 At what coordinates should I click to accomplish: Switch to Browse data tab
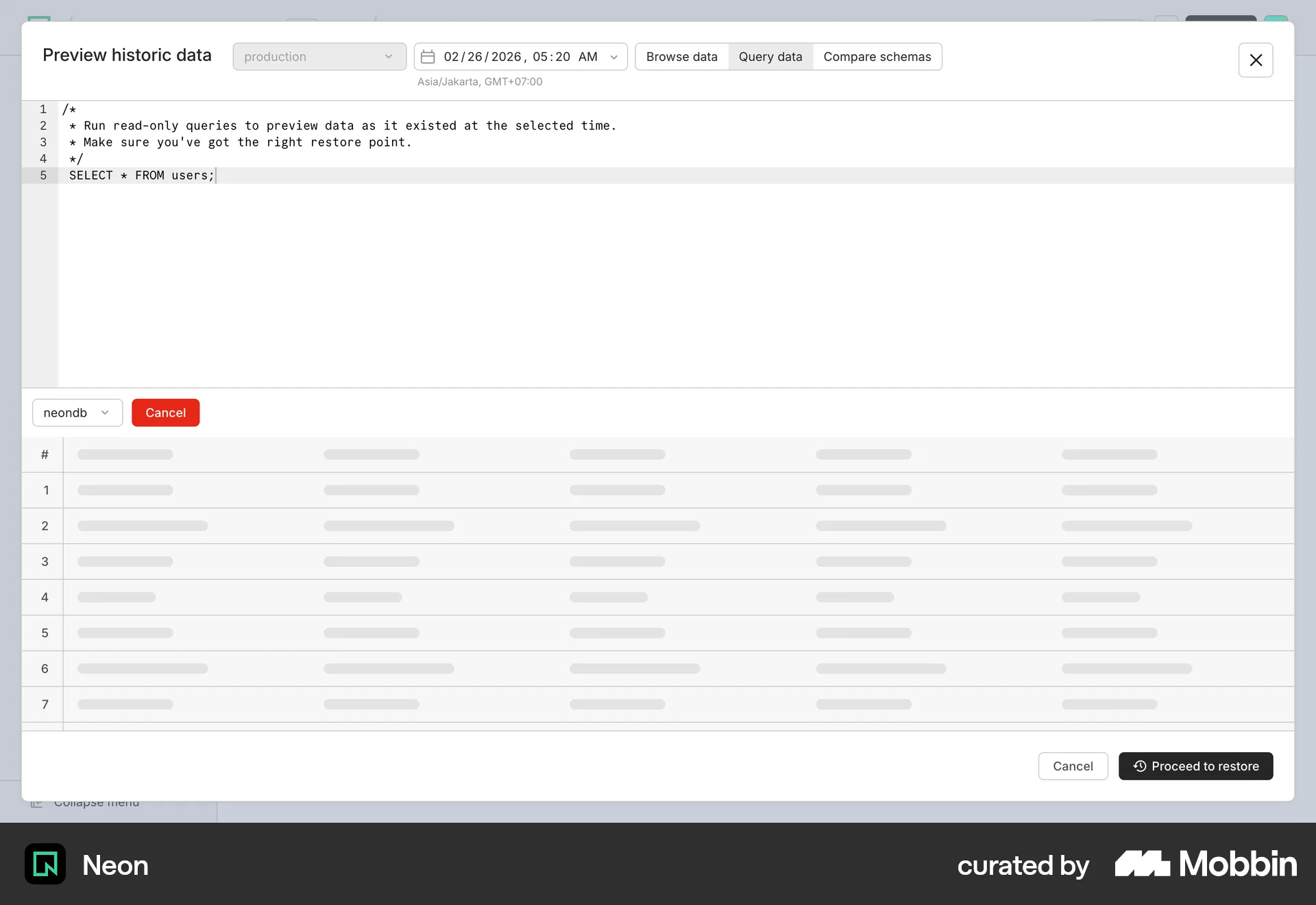pos(681,57)
